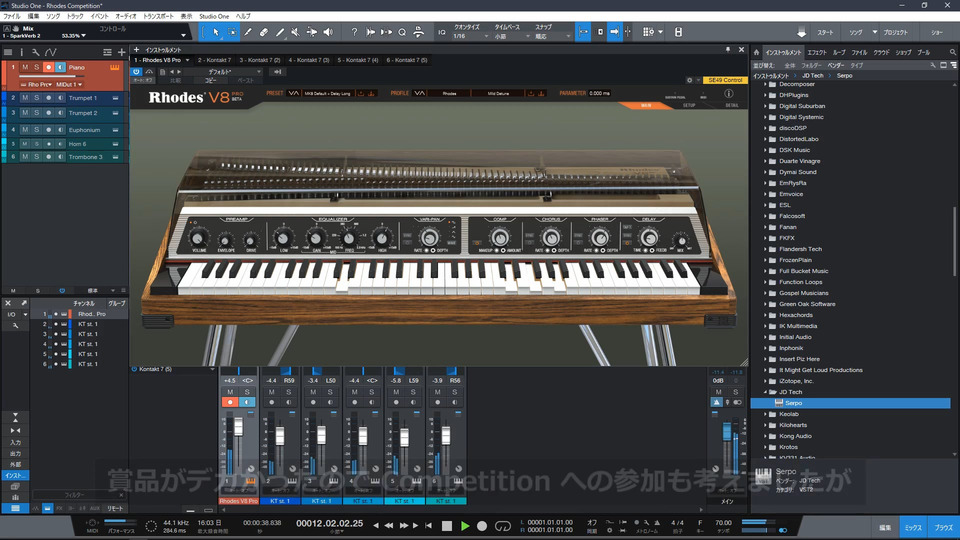Mute the Piano track
The height and width of the screenshot is (540, 960).
[25, 67]
